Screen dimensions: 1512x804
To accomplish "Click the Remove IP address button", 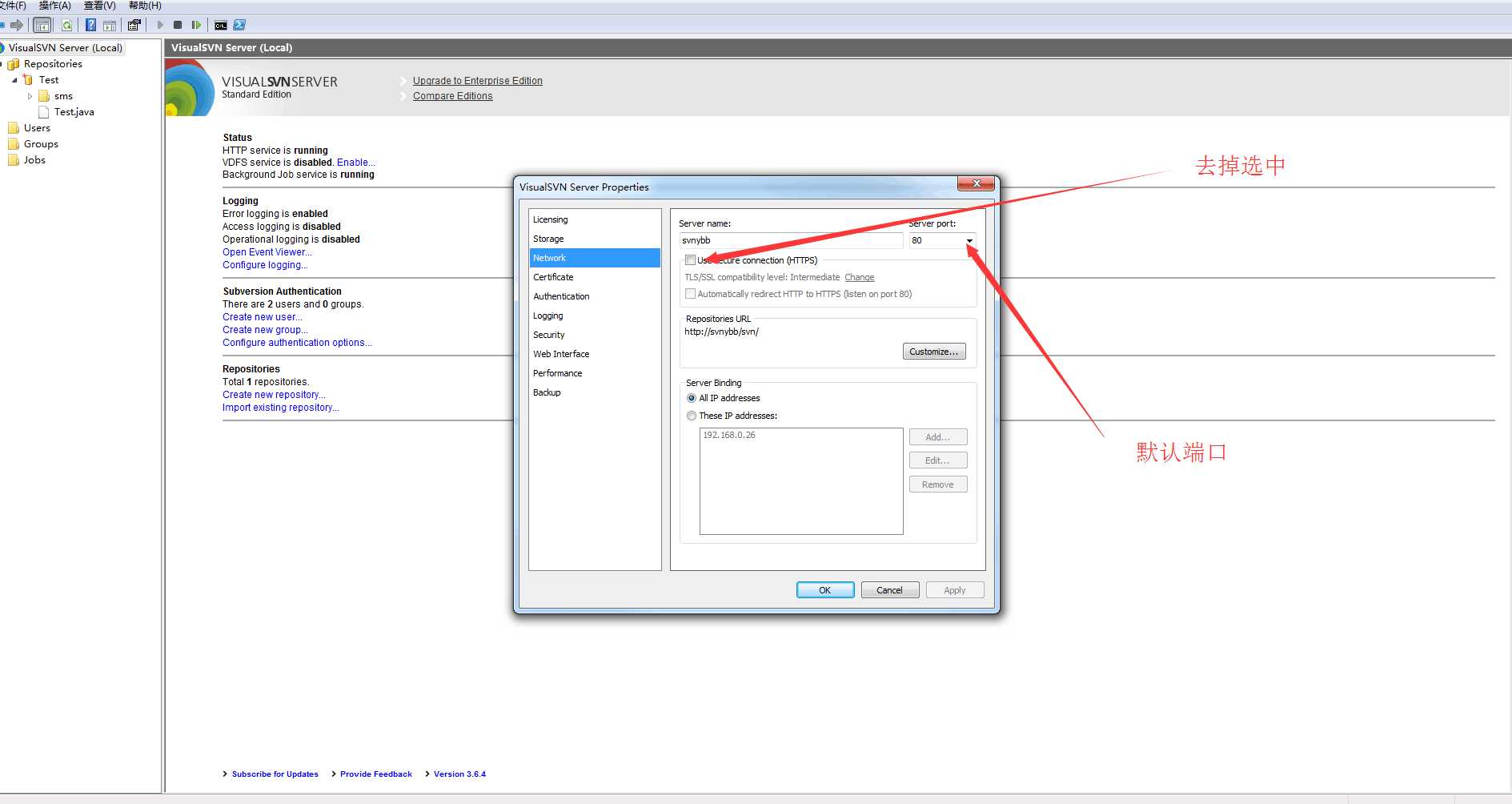I will click(938, 484).
